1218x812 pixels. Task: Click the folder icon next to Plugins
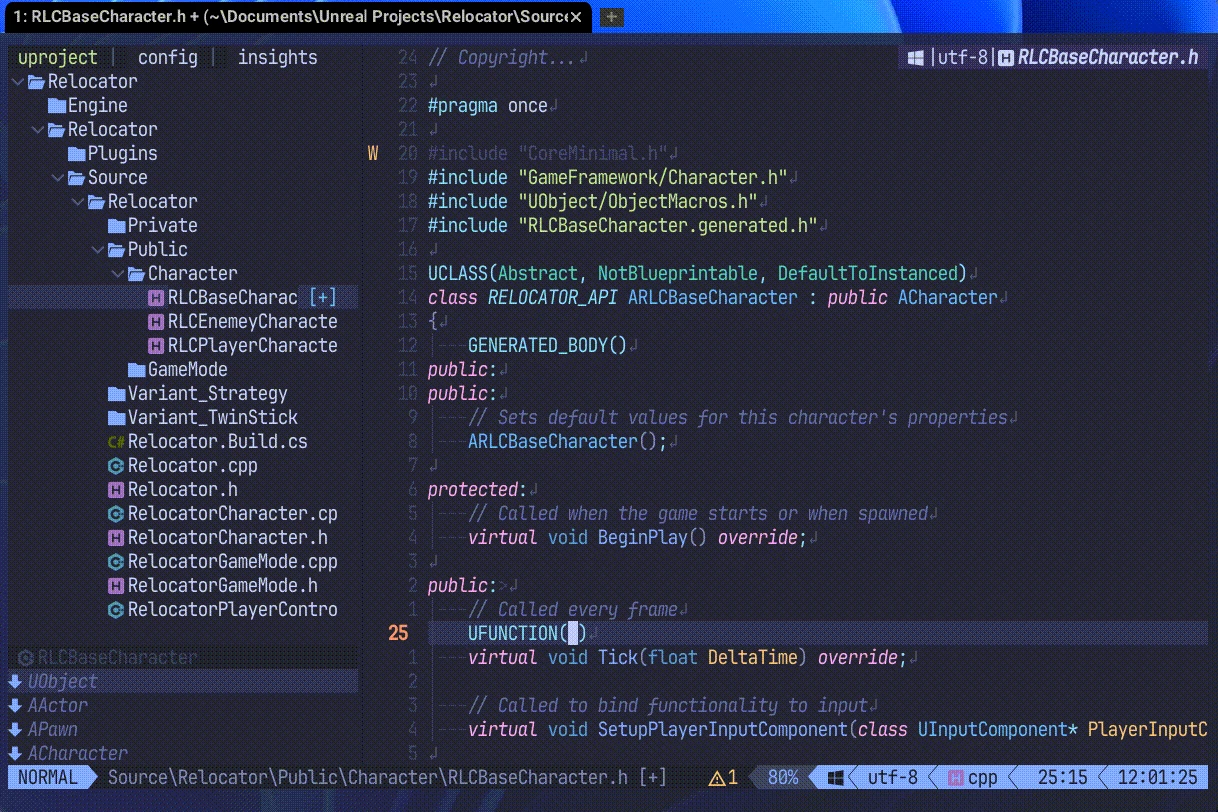click(x=75, y=153)
